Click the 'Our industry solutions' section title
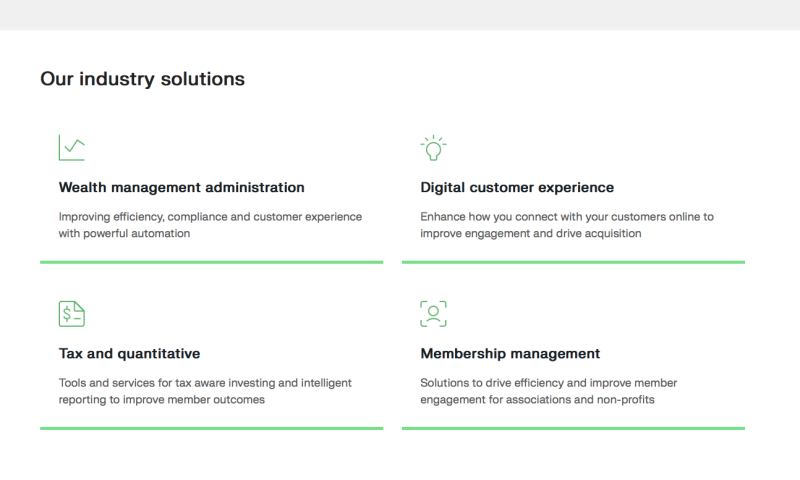Image resolution: width=800 pixels, height=480 pixels. 142,78
